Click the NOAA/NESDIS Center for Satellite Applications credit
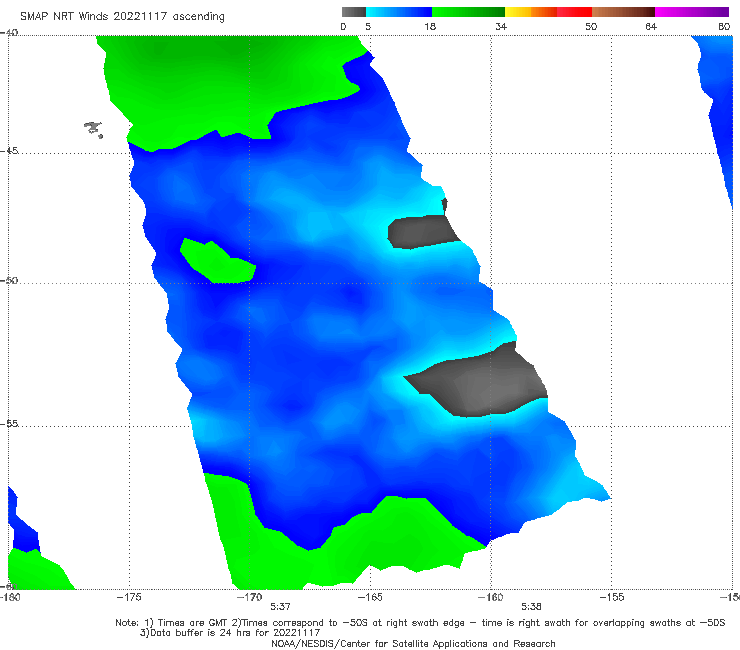 (413, 644)
